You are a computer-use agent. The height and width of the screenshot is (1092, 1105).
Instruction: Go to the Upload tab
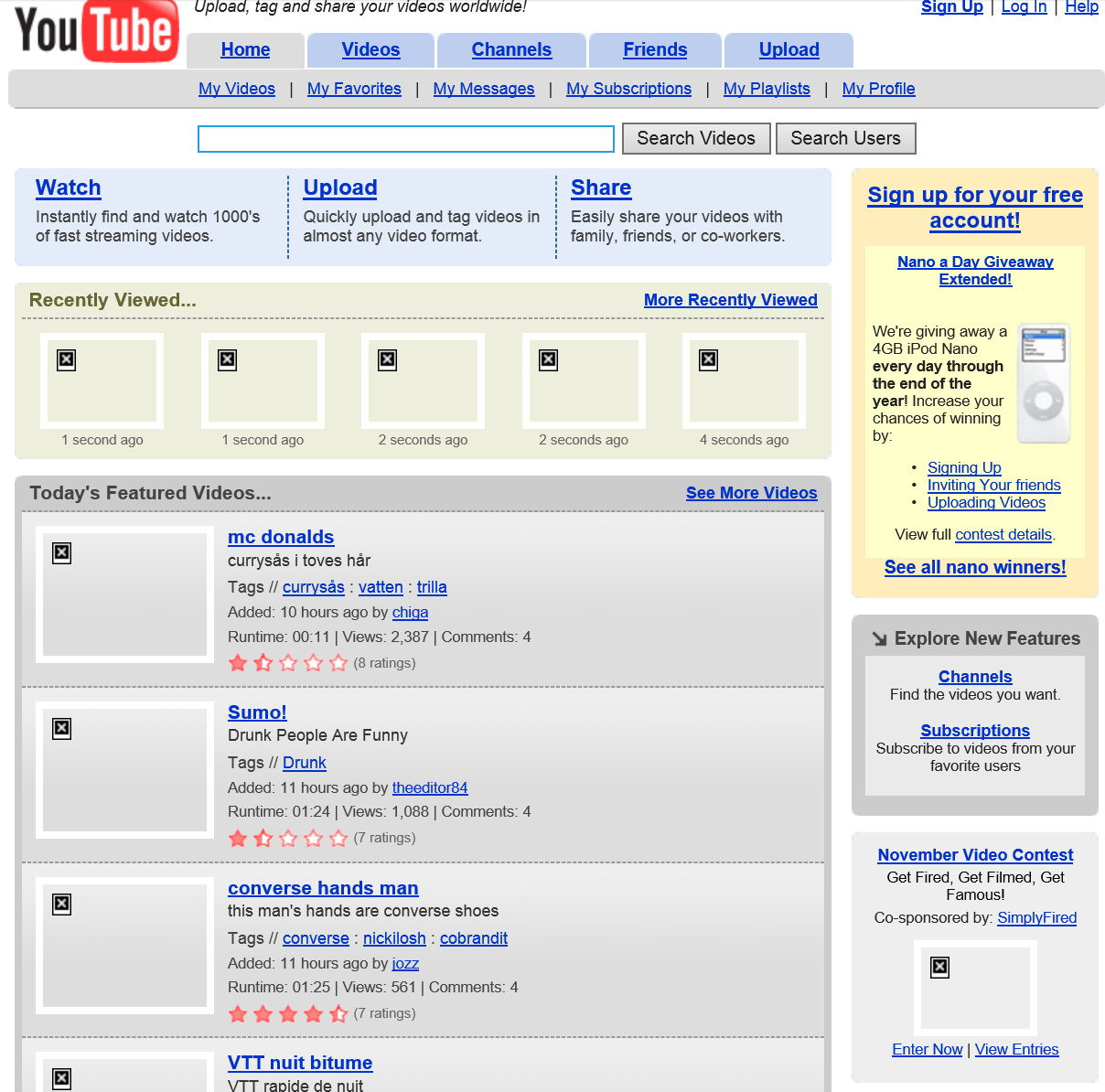point(789,50)
